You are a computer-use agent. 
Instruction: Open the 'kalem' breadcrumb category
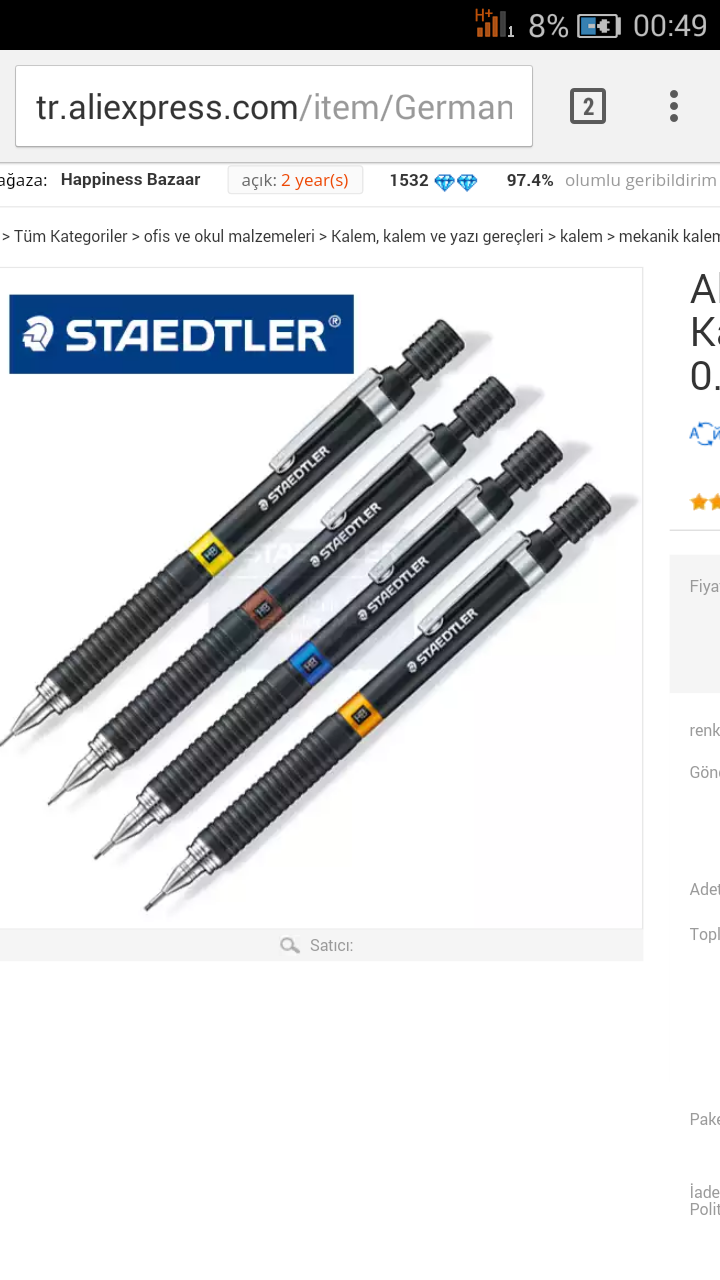[x=581, y=236]
